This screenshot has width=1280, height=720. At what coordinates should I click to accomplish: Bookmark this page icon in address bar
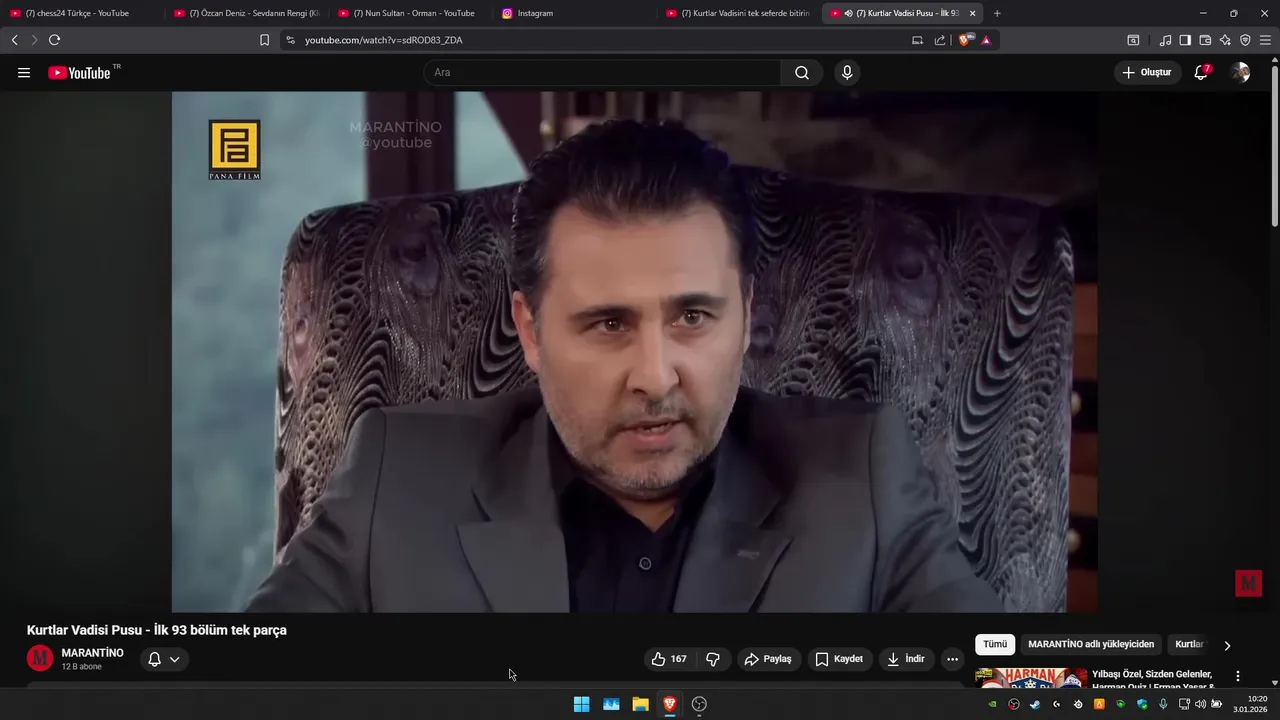coord(264,40)
